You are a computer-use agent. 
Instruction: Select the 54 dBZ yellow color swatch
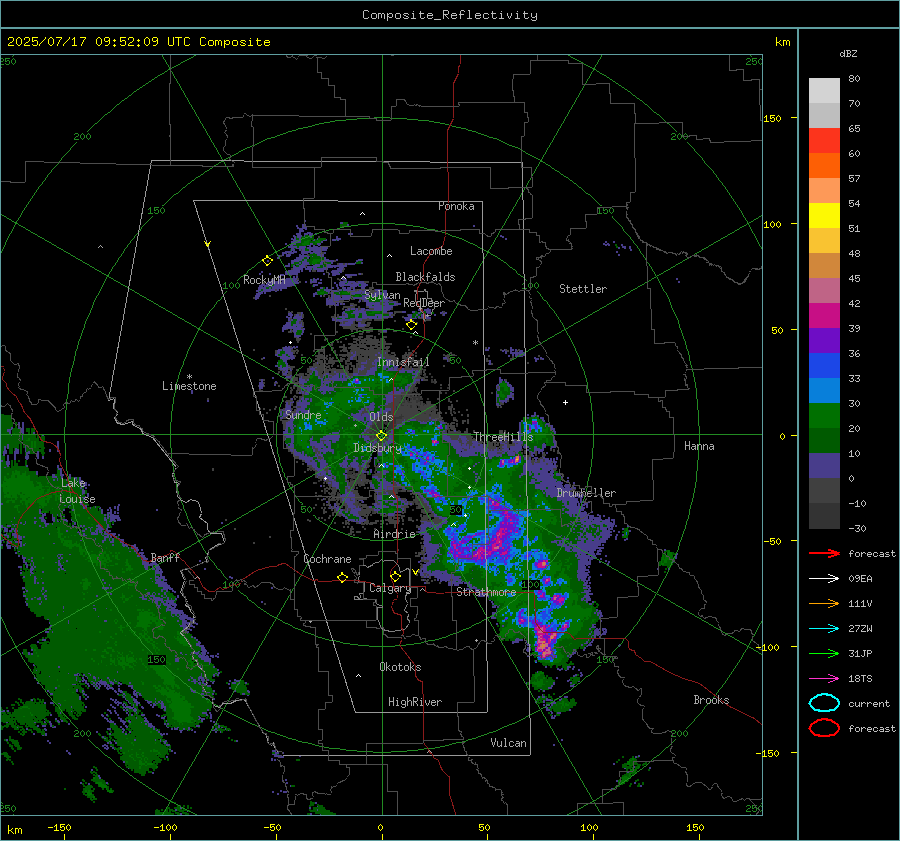click(824, 216)
